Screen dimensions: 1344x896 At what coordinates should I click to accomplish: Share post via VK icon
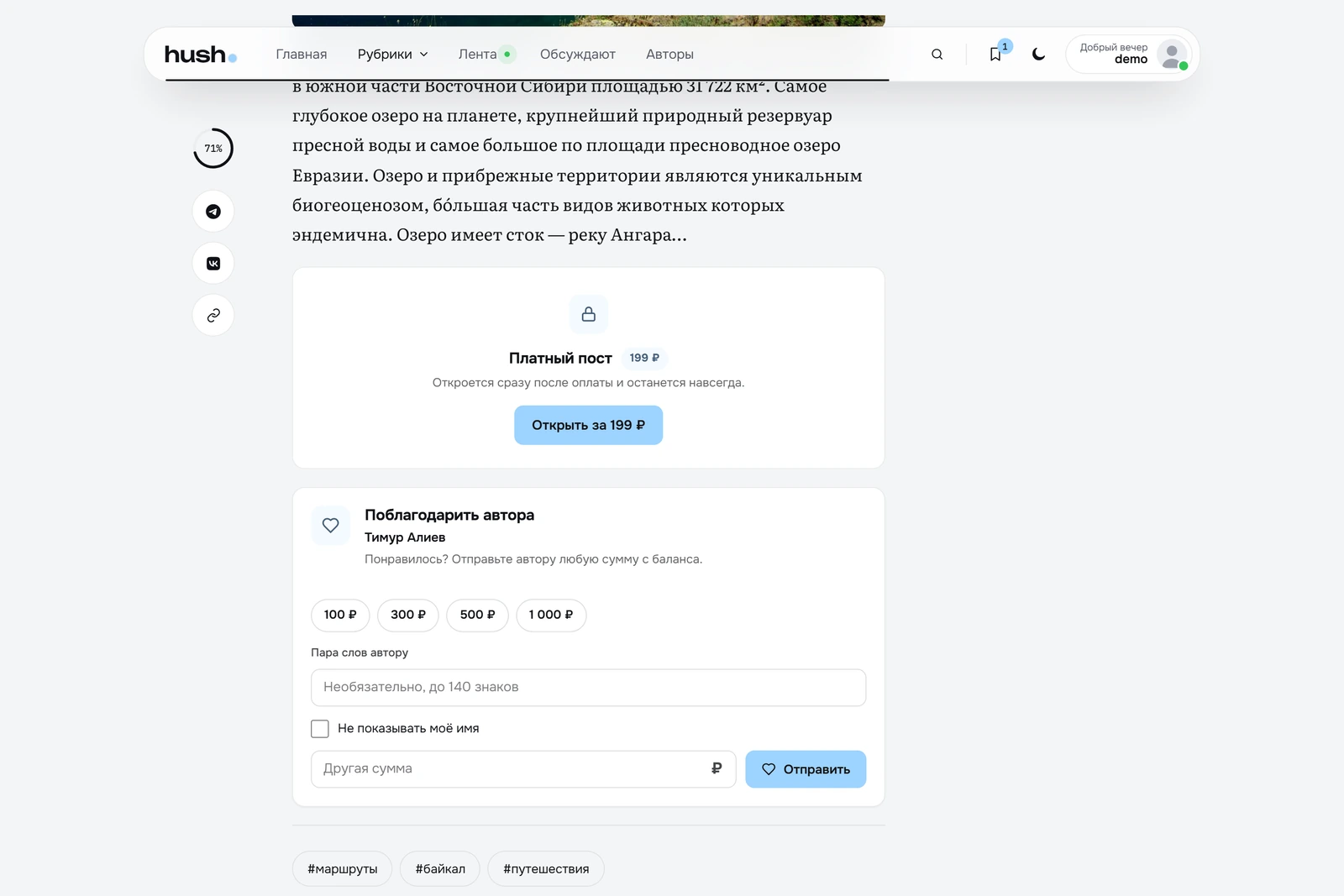213,264
